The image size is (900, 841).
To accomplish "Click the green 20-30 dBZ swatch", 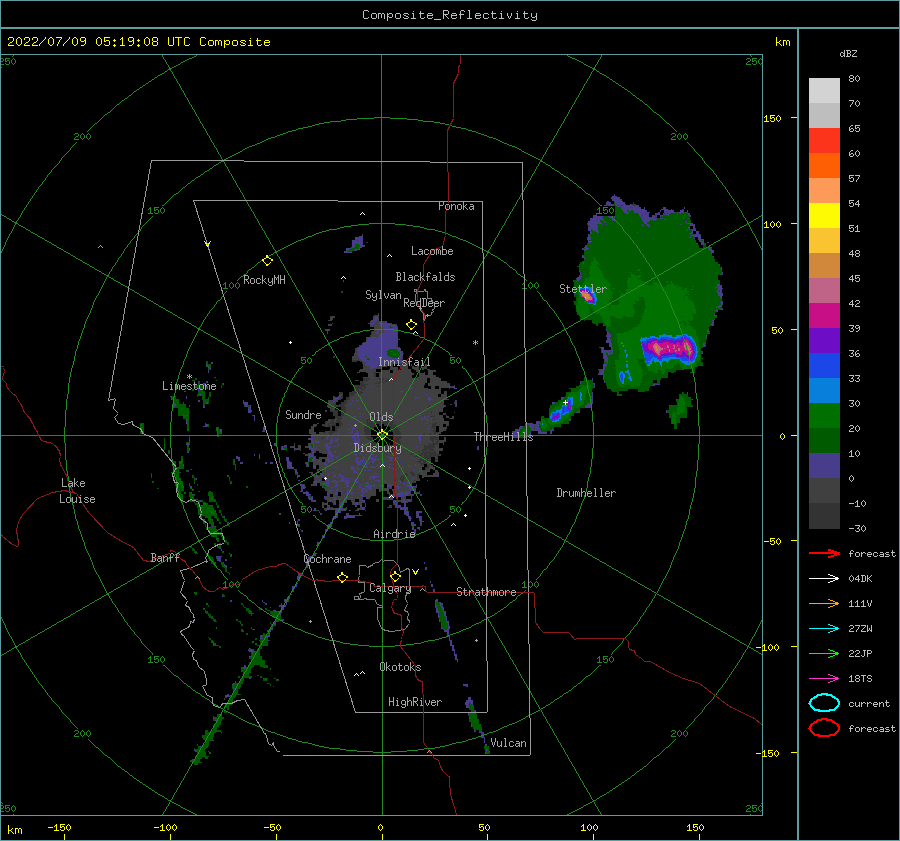I will (x=824, y=416).
